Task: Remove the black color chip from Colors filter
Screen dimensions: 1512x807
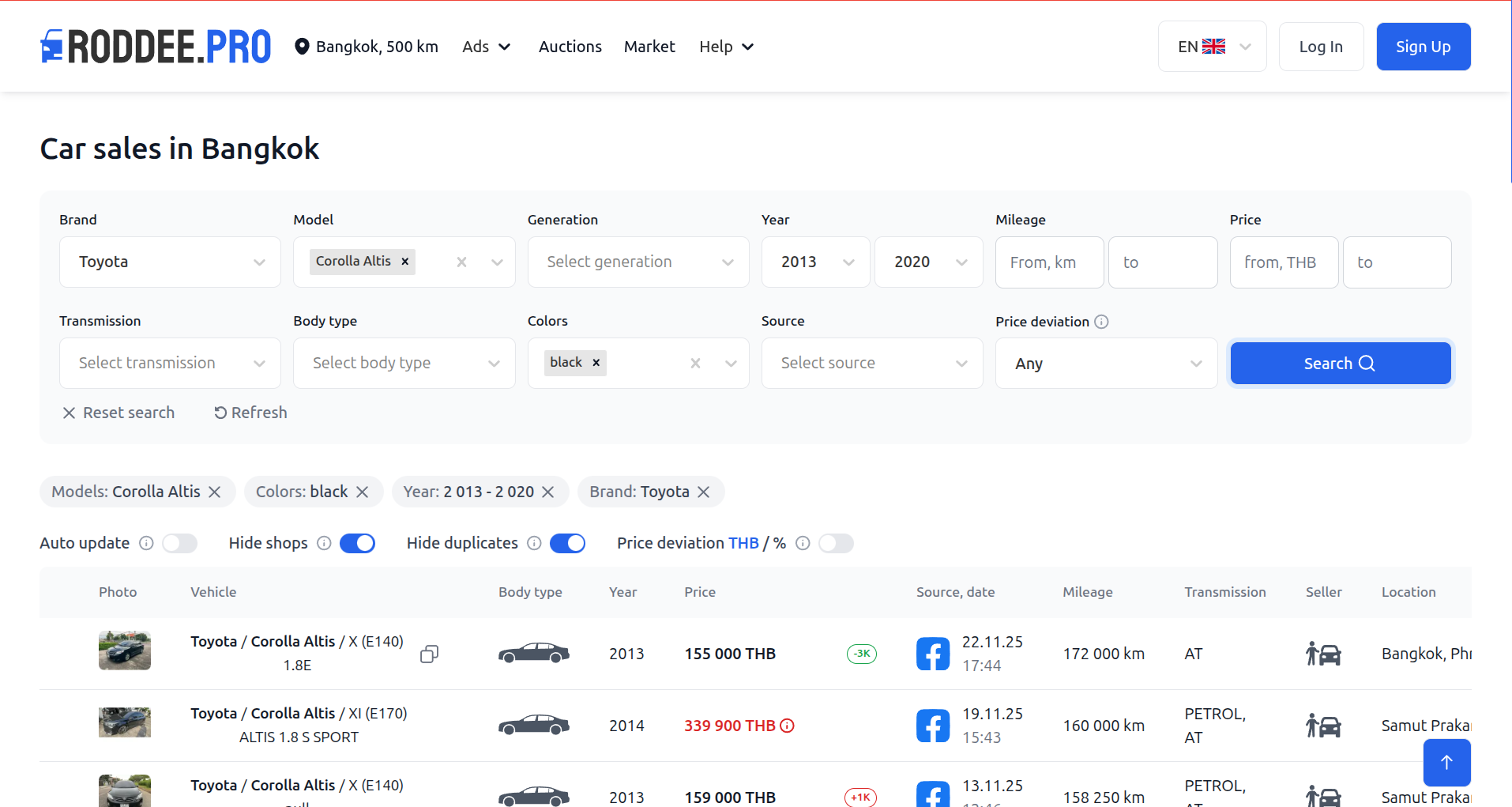Action: pyautogui.click(x=596, y=362)
